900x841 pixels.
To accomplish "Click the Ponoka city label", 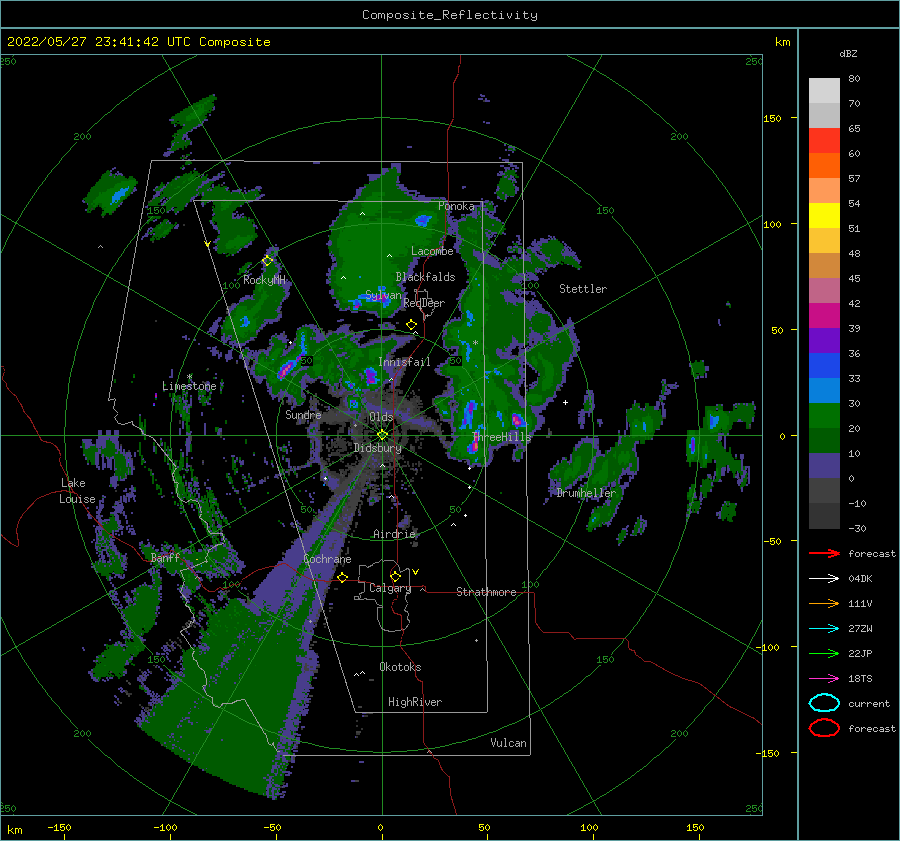I will click(x=456, y=206).
